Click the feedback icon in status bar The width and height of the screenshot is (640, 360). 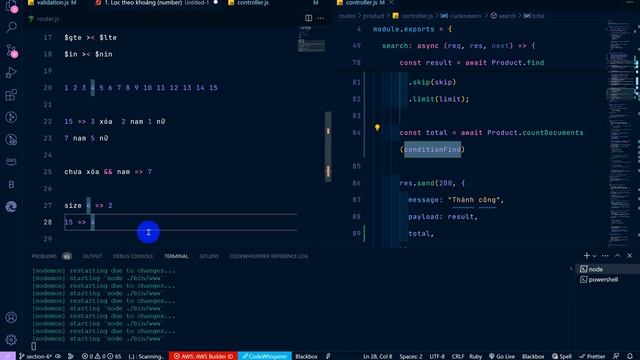(616, 356)
